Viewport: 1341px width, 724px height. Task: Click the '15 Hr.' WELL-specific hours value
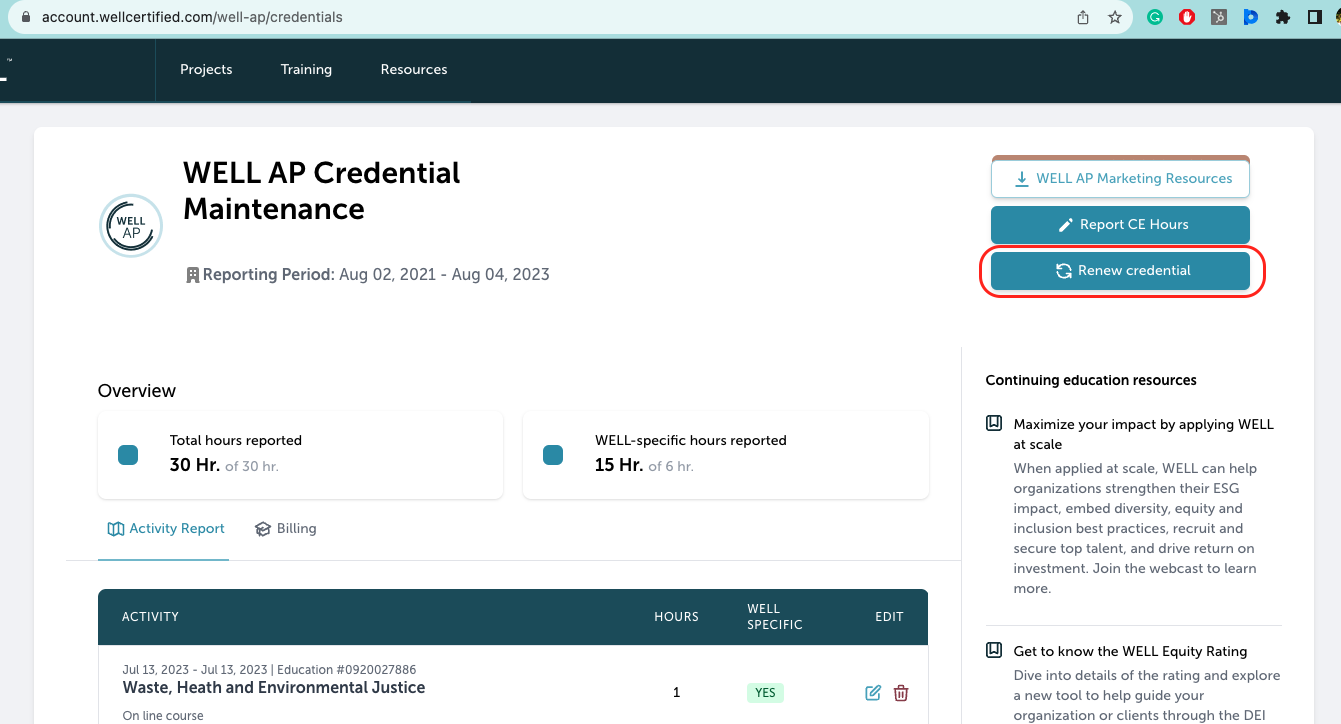[619, 465]
